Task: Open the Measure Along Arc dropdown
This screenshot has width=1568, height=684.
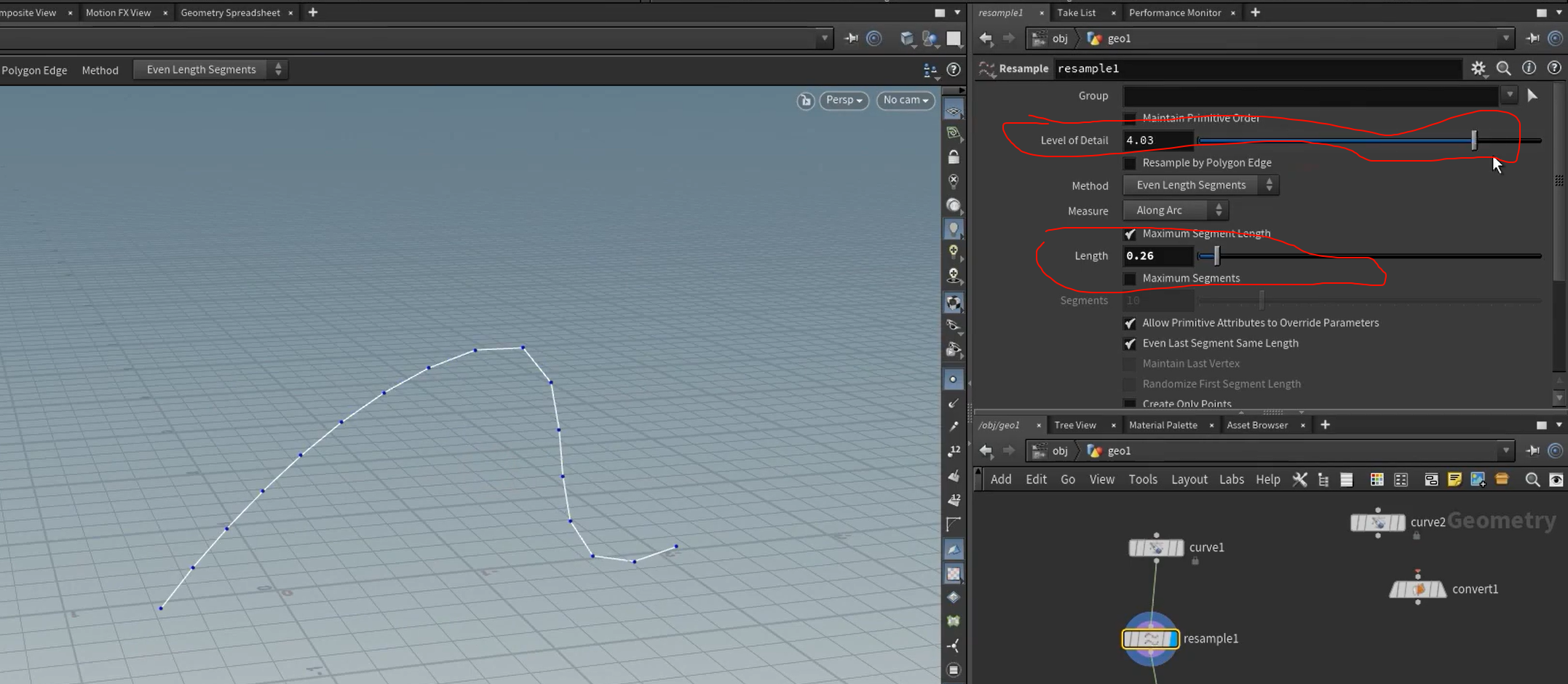Action: pyautogui.click(x=1176, y=210)
